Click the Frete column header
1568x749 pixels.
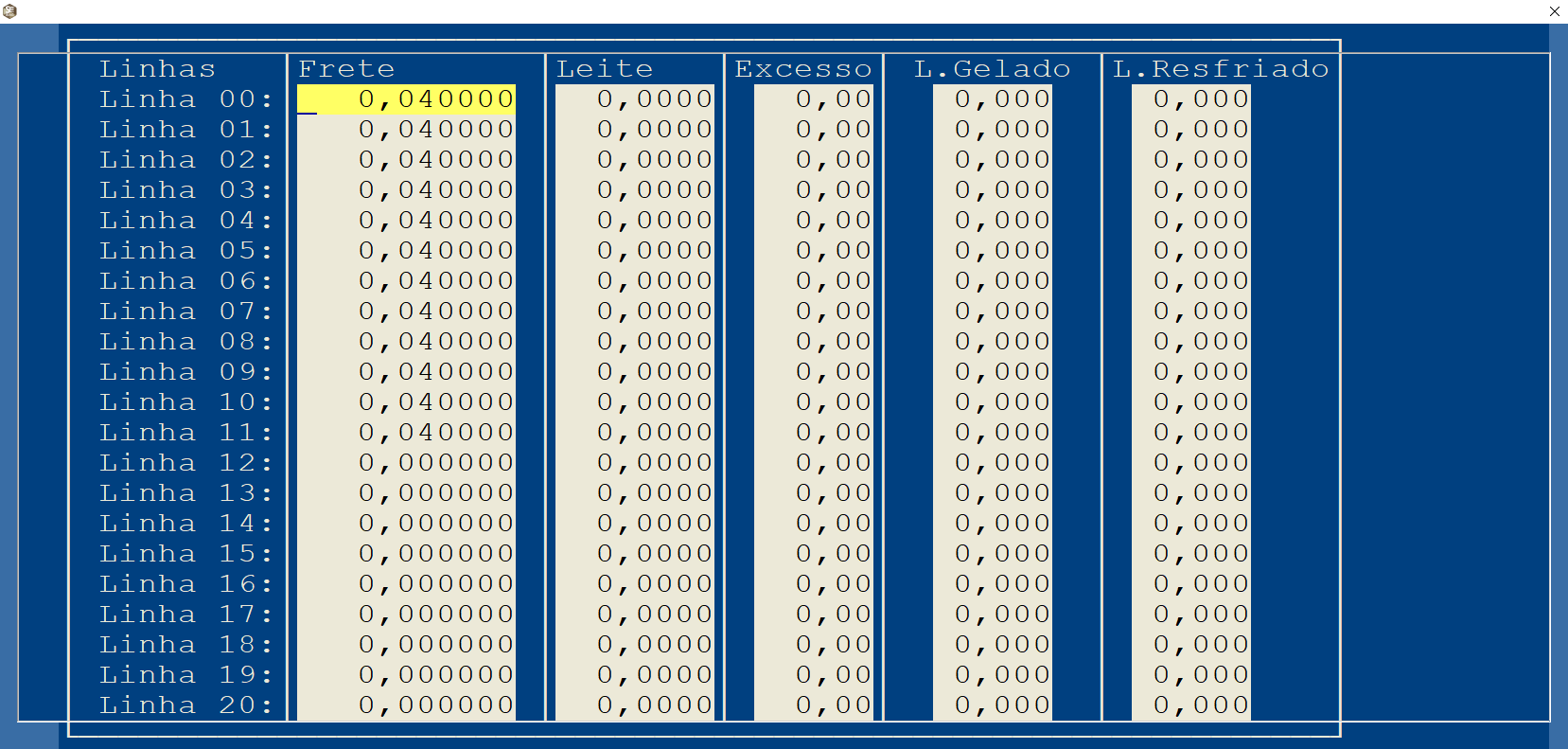tap(346, 69)
